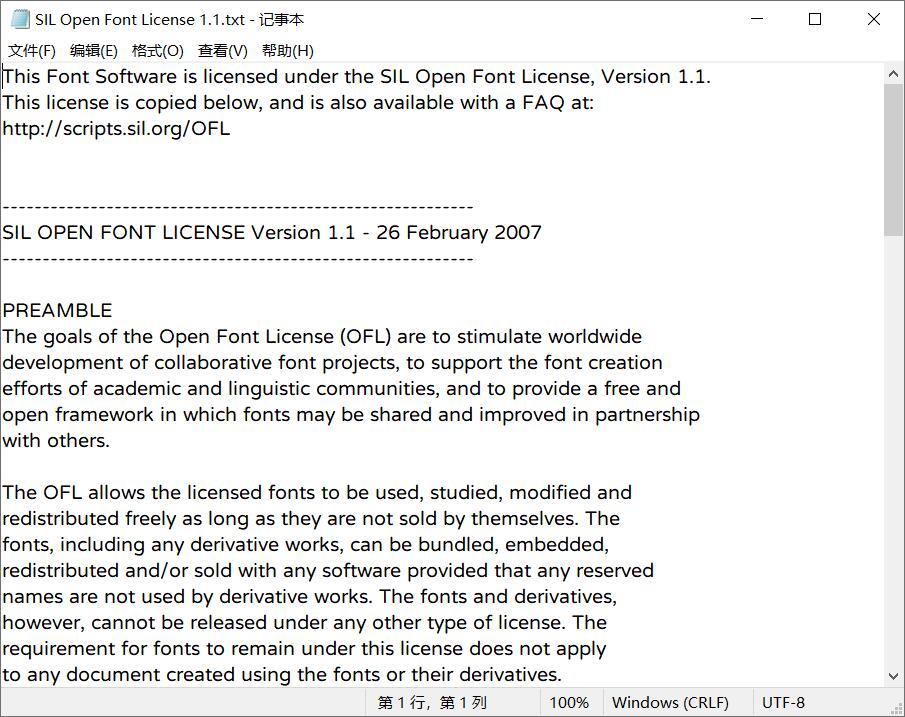Click the scroll down arrow

[x=894, y=676]
